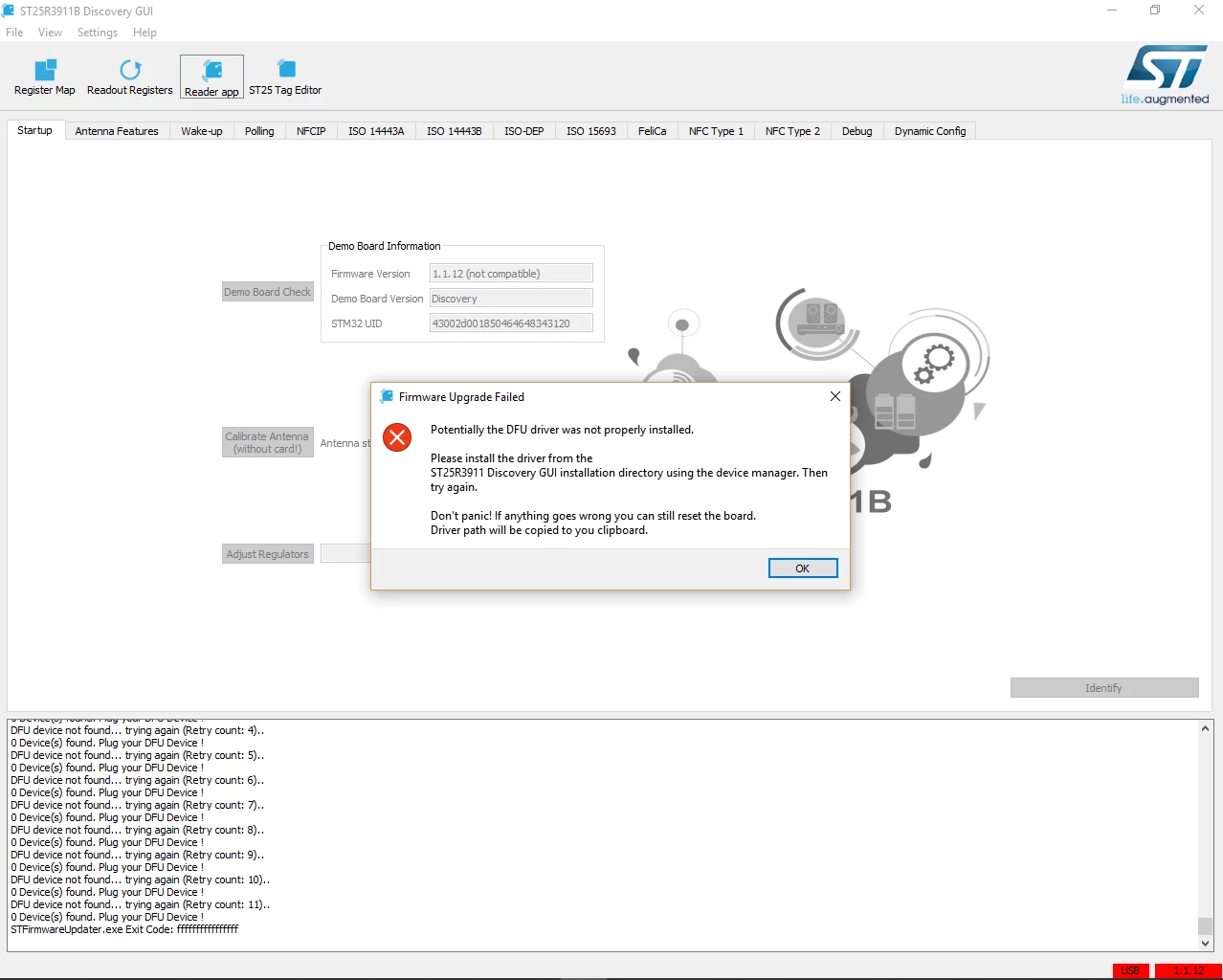Click the Readout Registers icon
The image size is (1223, 980).
130,70
